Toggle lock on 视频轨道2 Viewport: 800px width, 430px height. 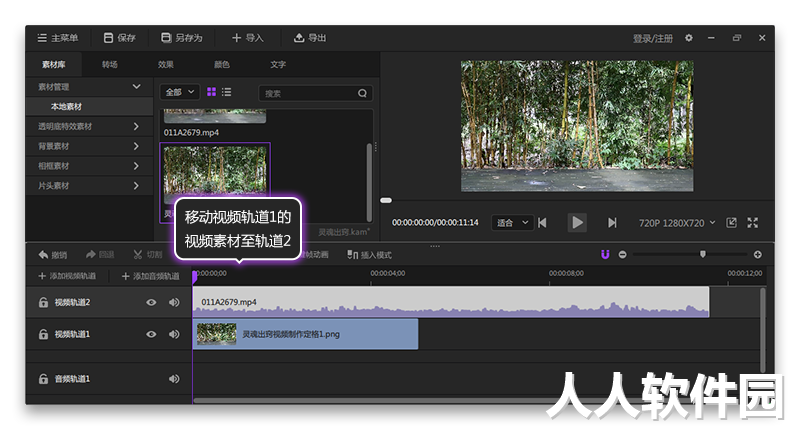43,302
